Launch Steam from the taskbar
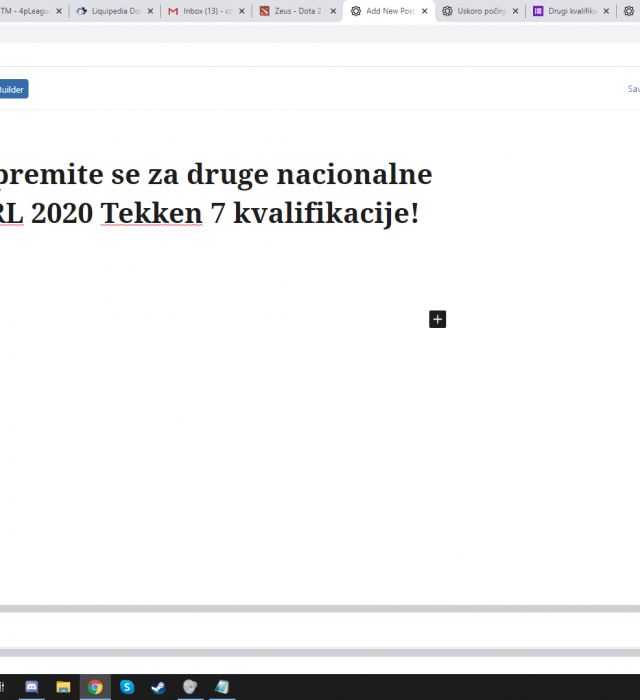 158,687
